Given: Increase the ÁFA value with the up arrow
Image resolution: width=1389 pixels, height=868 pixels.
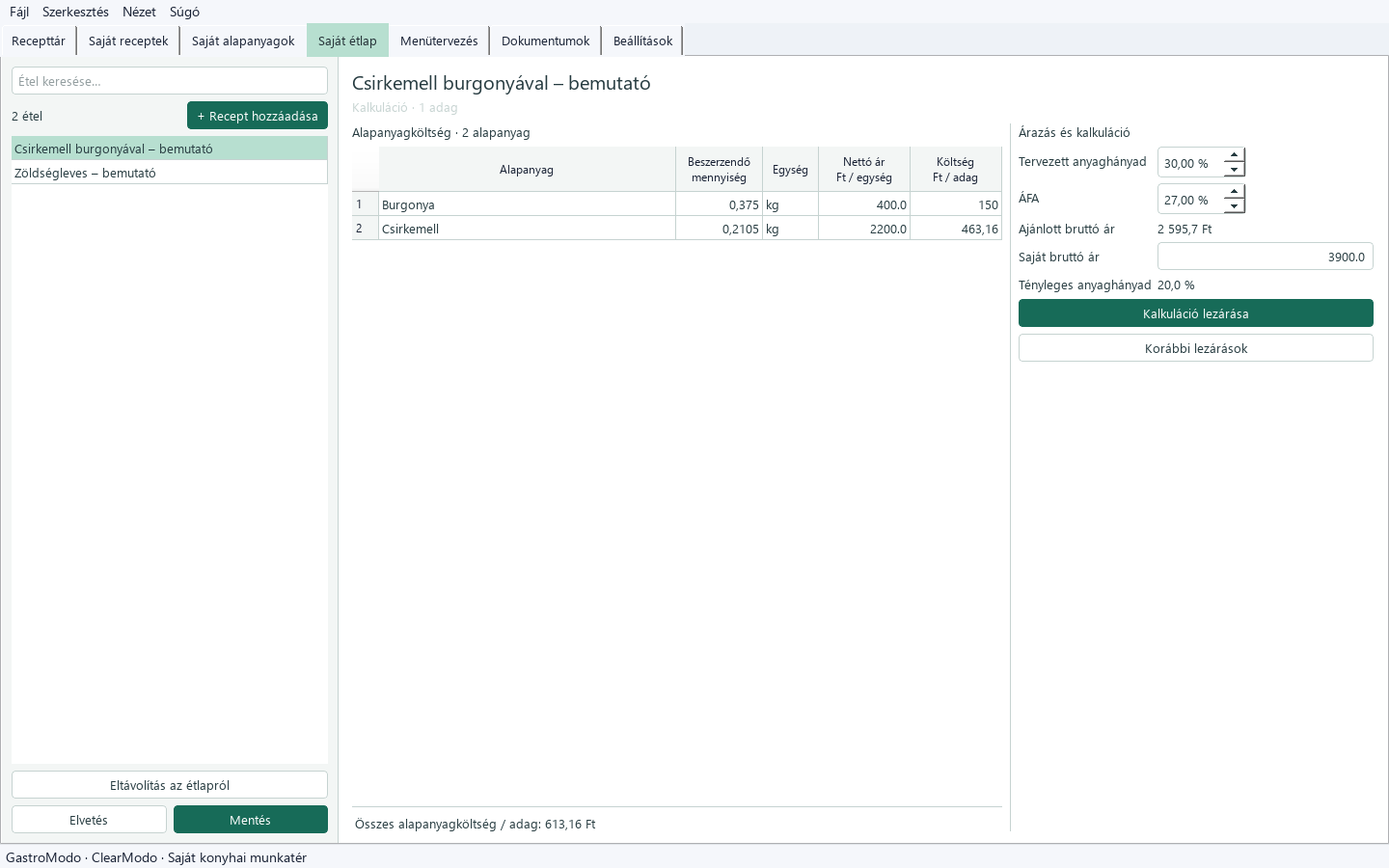Looking at the screenshot, I should point(1234,192).
